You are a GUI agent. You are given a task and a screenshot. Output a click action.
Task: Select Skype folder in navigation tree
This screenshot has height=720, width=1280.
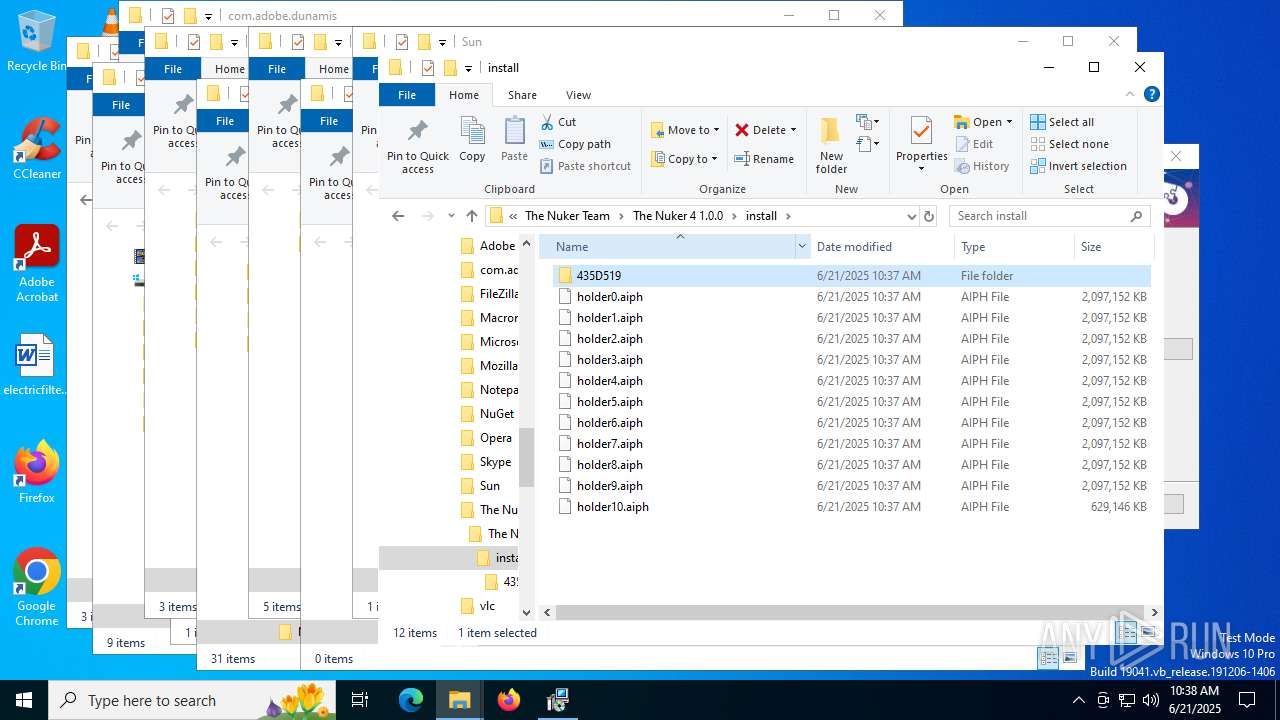tap(487, 462)
